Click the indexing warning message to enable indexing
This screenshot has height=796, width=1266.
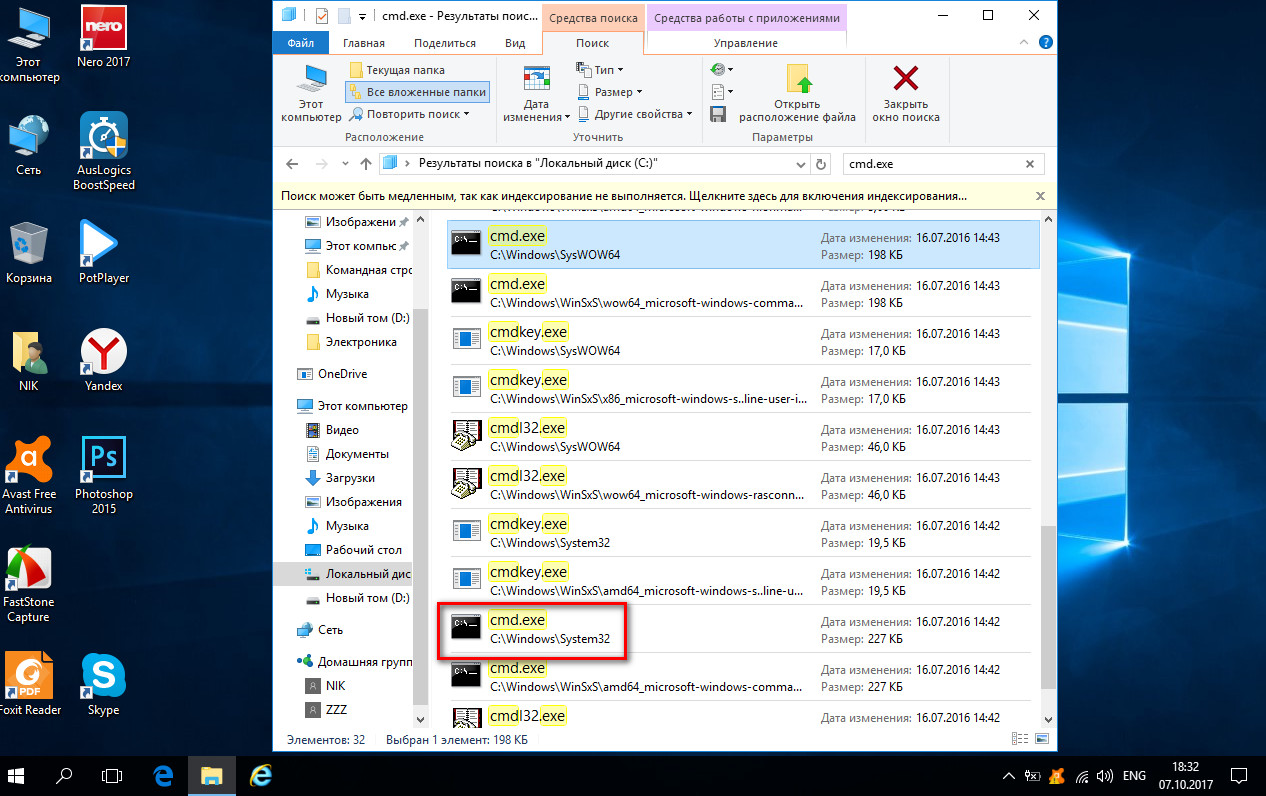pyautogui.click(x=625, y=197)
